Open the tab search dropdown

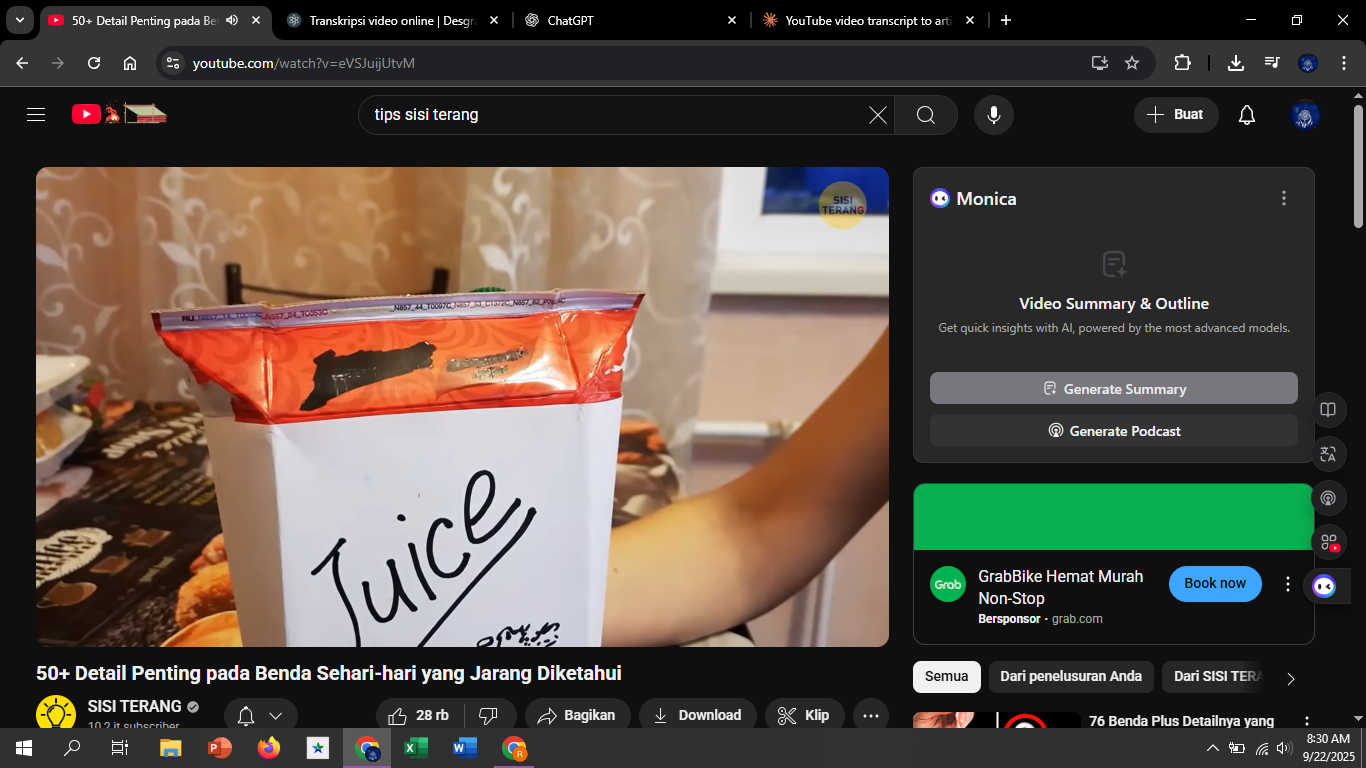point(20,20)
